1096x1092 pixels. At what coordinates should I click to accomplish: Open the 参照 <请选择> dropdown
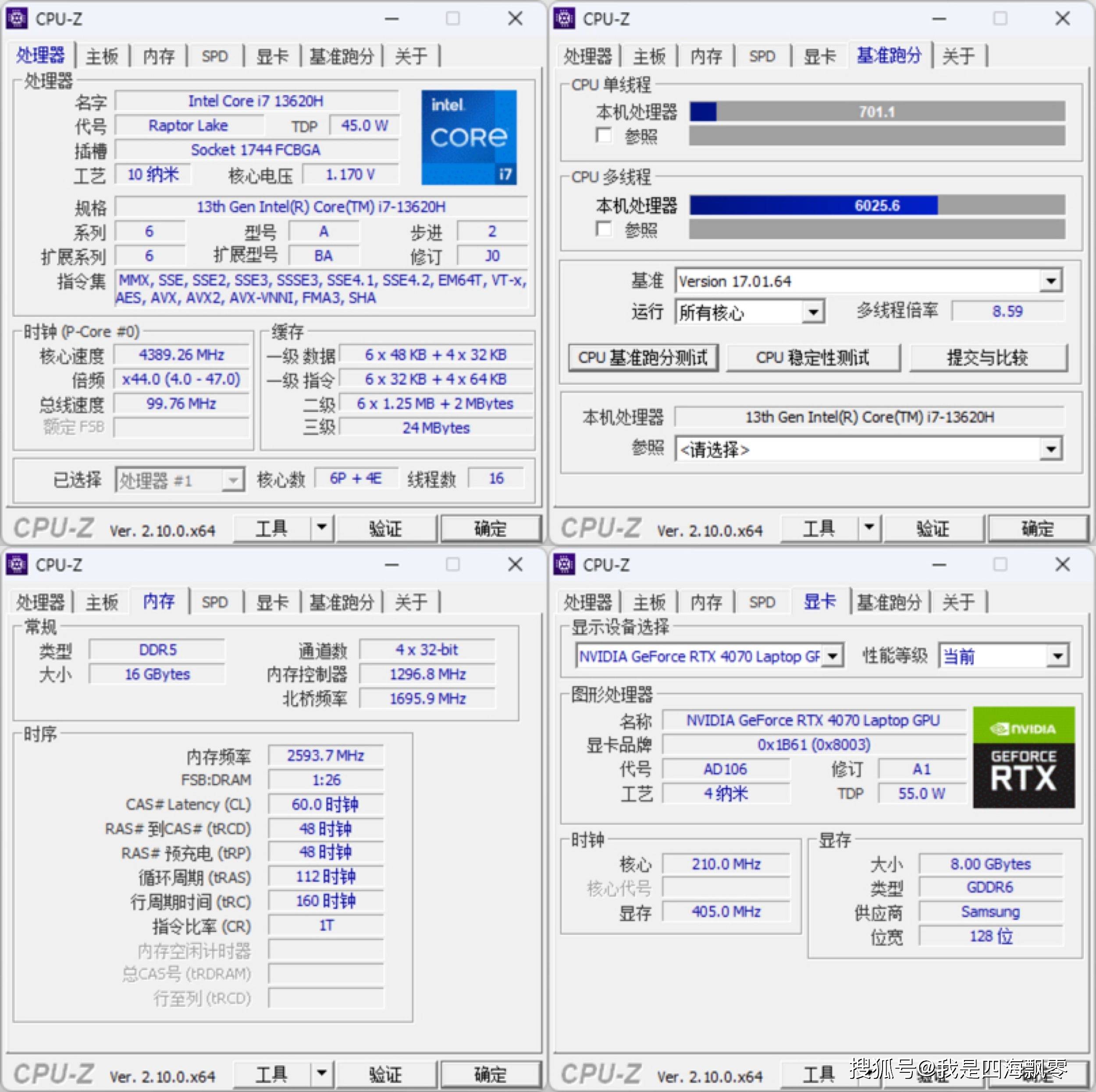tap(1051, 450)
